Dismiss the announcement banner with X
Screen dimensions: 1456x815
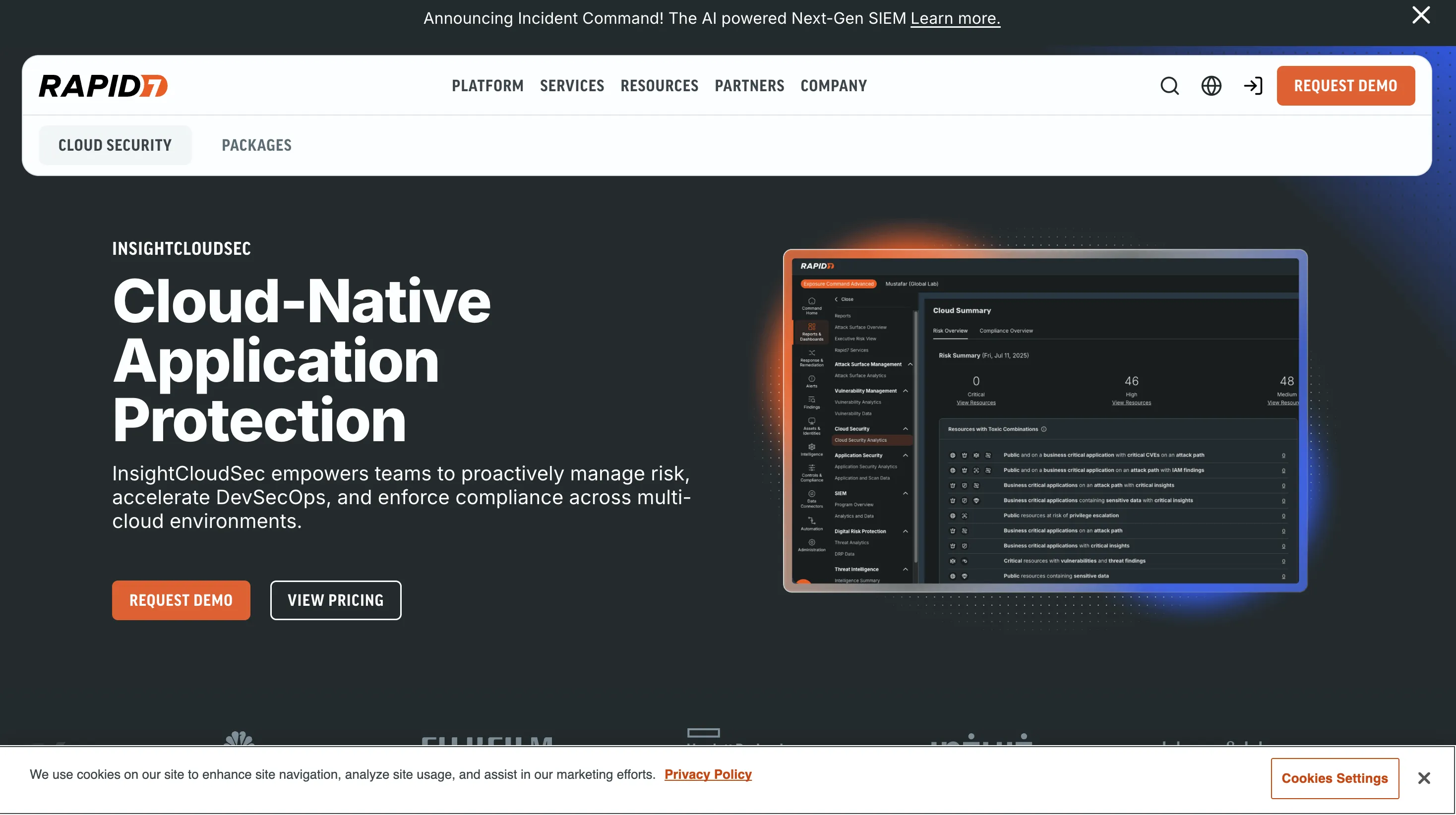[1420, 15]
